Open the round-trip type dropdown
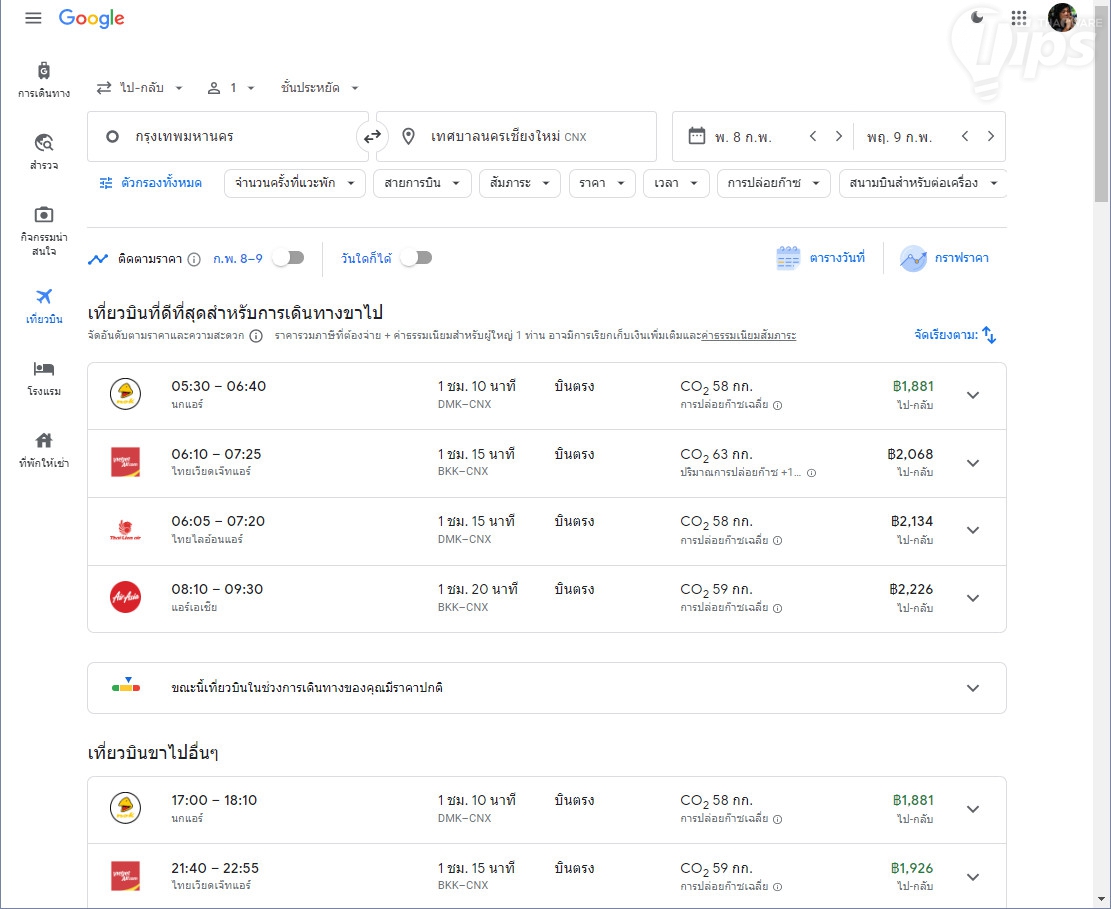Viewport: 1111px width, 909px height. click(140, 88)
